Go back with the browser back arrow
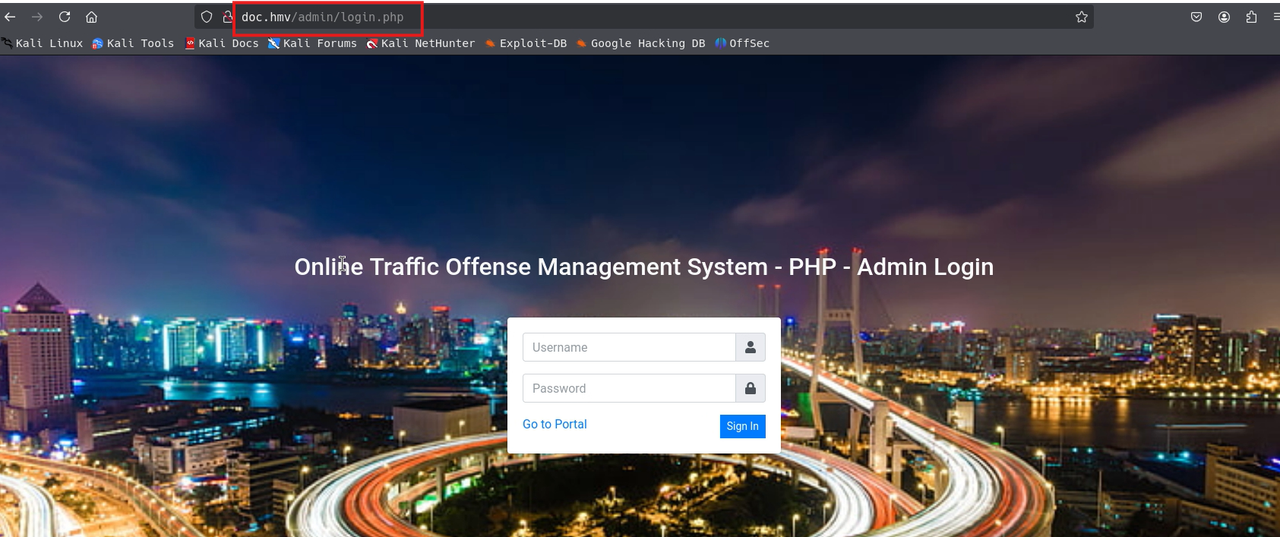The image size is (1280, 537). pyautogui.click(x=10, y=17)
